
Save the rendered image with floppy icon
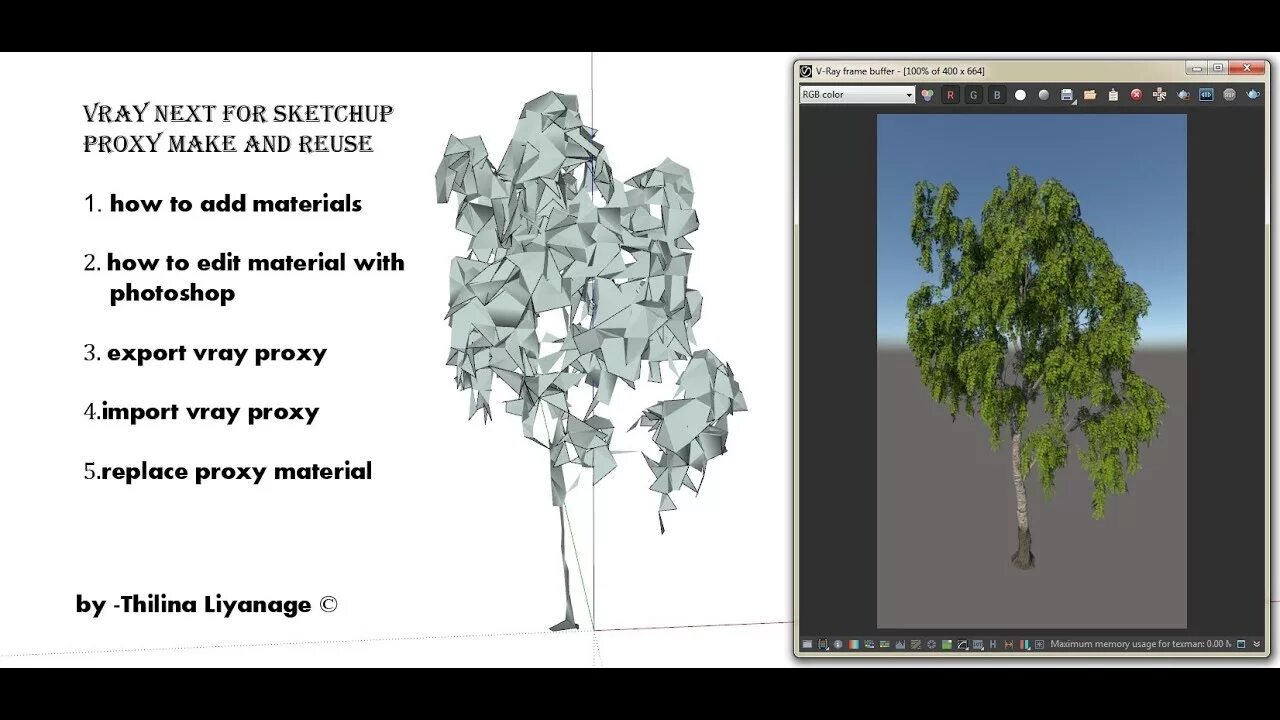tap(1066, 94)
